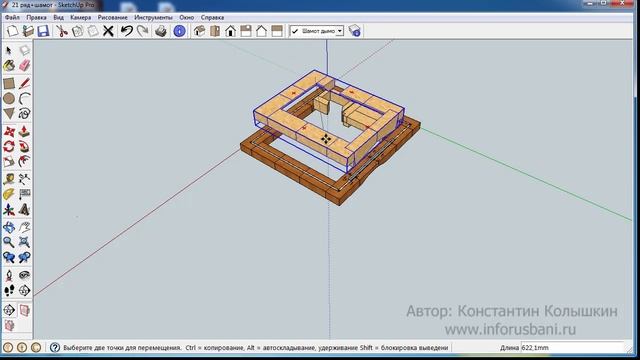Screen dimensions: 640x360
Task: Click the status bar help question icon
Action: [x=55, y=348]
